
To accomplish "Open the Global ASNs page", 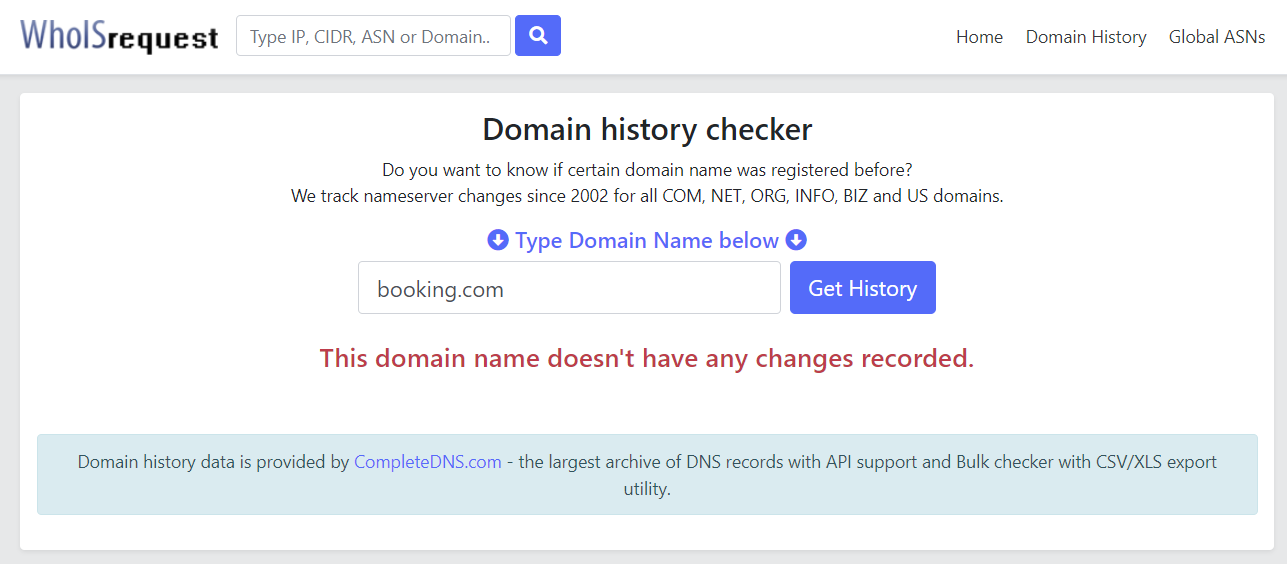I will pyautogui.click(x=1217, y=37).
